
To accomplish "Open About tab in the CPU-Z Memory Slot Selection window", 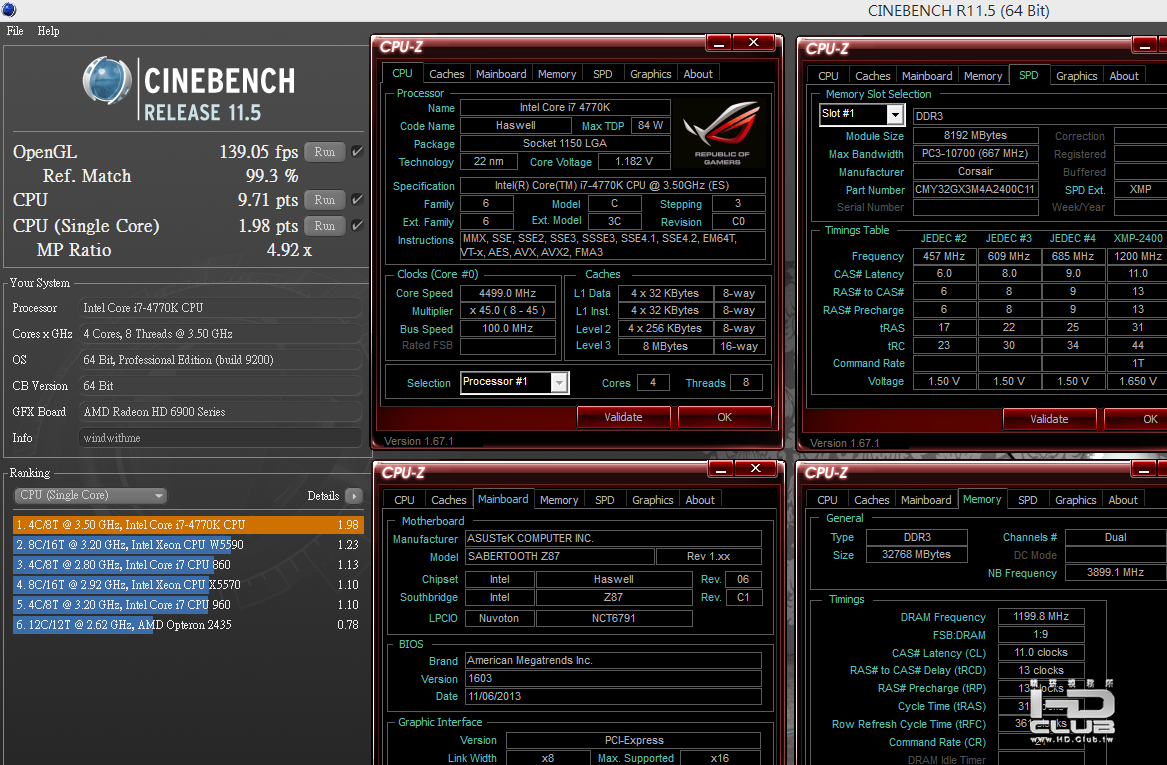I will coord(1124,77).
